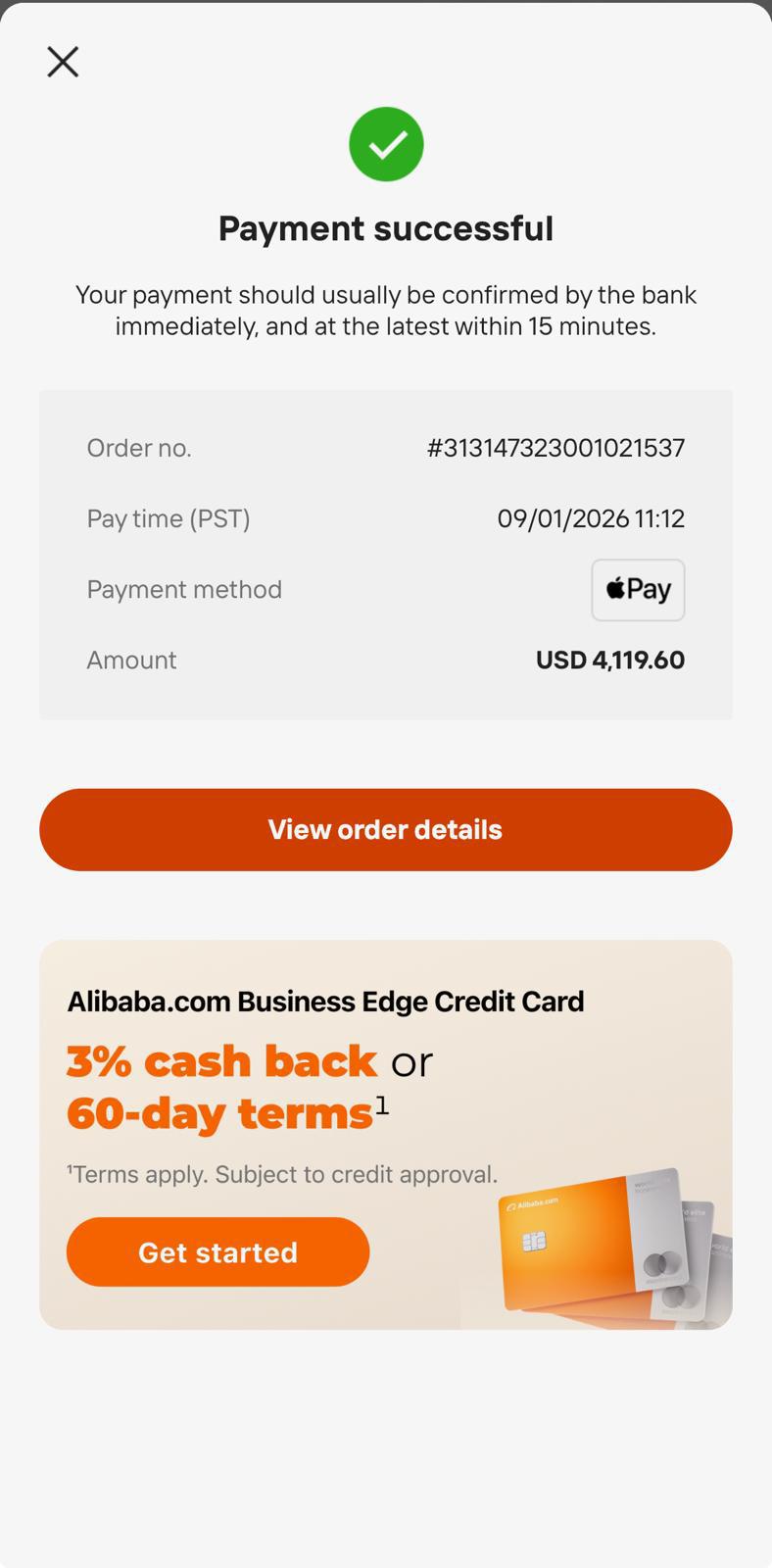Image resolution: width=772 pixels, height=1568 pixels.
Task: Tap the Order no. label
Action: pos(139,448)
